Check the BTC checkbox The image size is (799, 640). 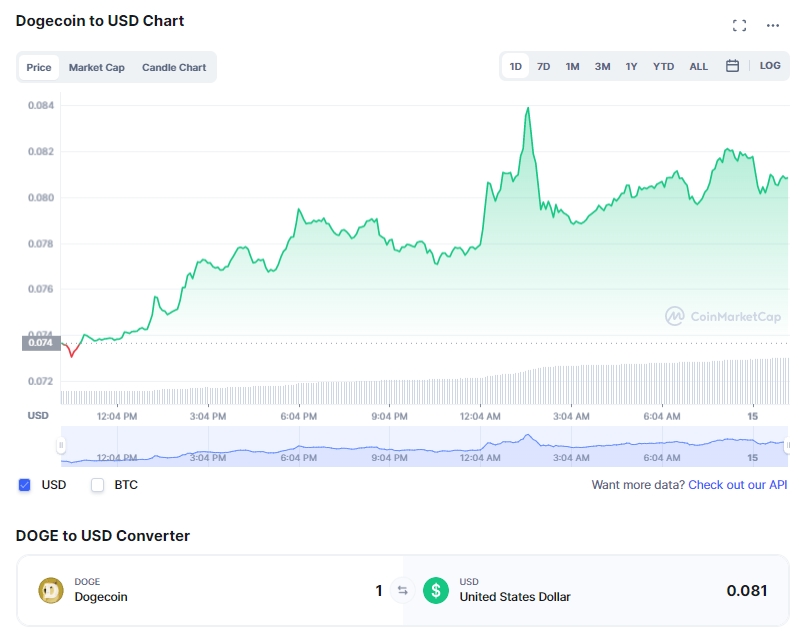[x=97, y=485]
